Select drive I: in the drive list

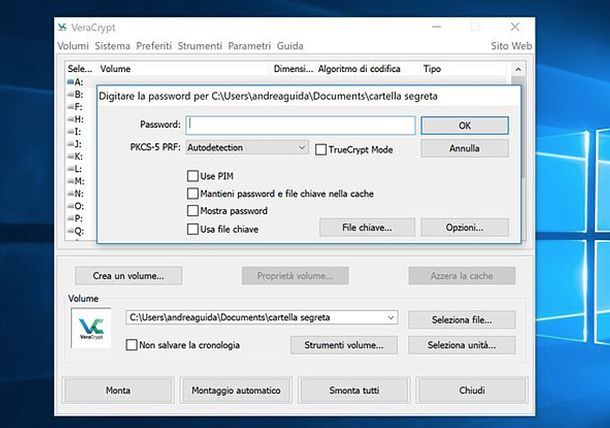pyautogui.click(x=75, y=132)
